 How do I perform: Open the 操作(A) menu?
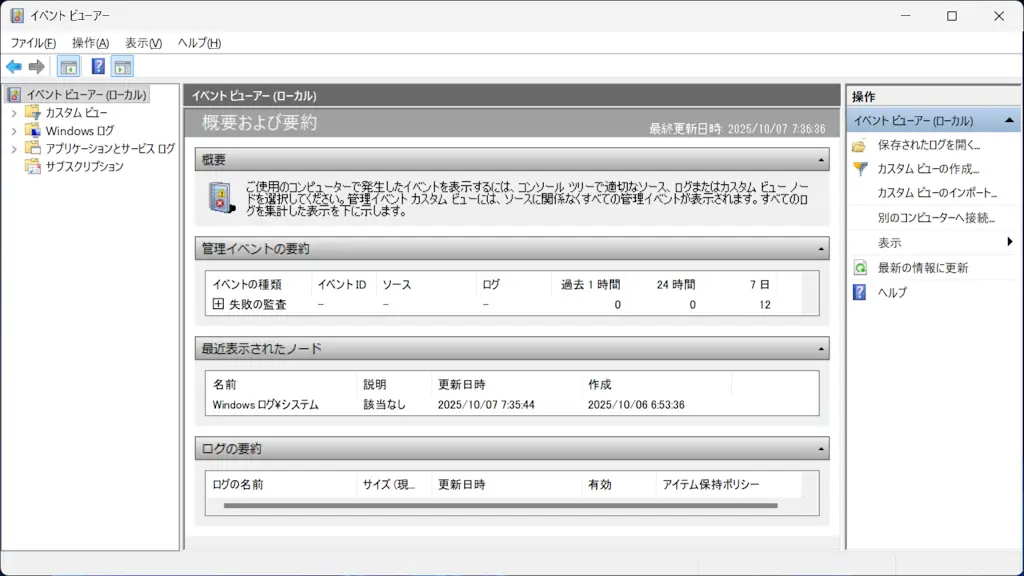[90, 43]
